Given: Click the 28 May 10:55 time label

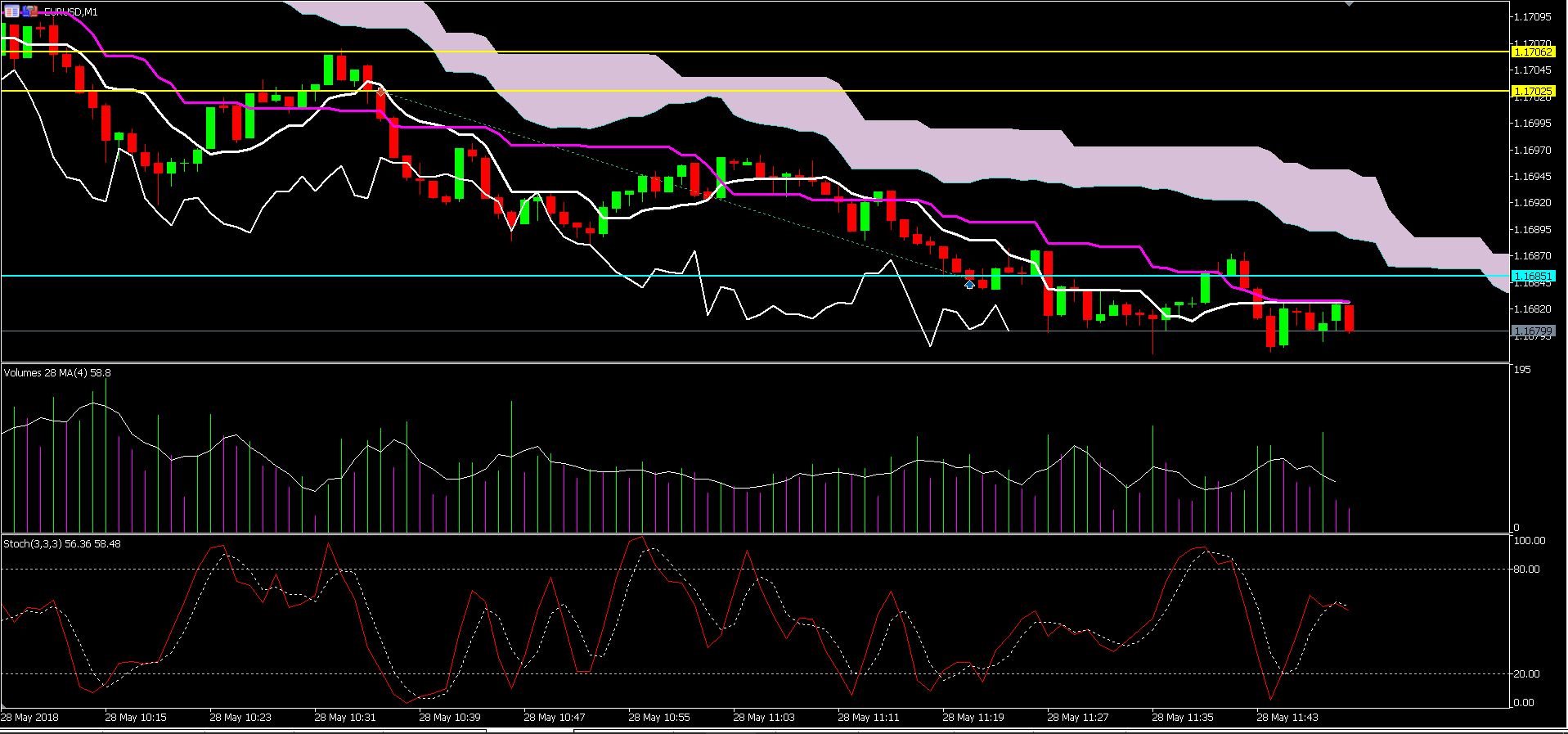Looking at the screenshot, I should 659,718.
